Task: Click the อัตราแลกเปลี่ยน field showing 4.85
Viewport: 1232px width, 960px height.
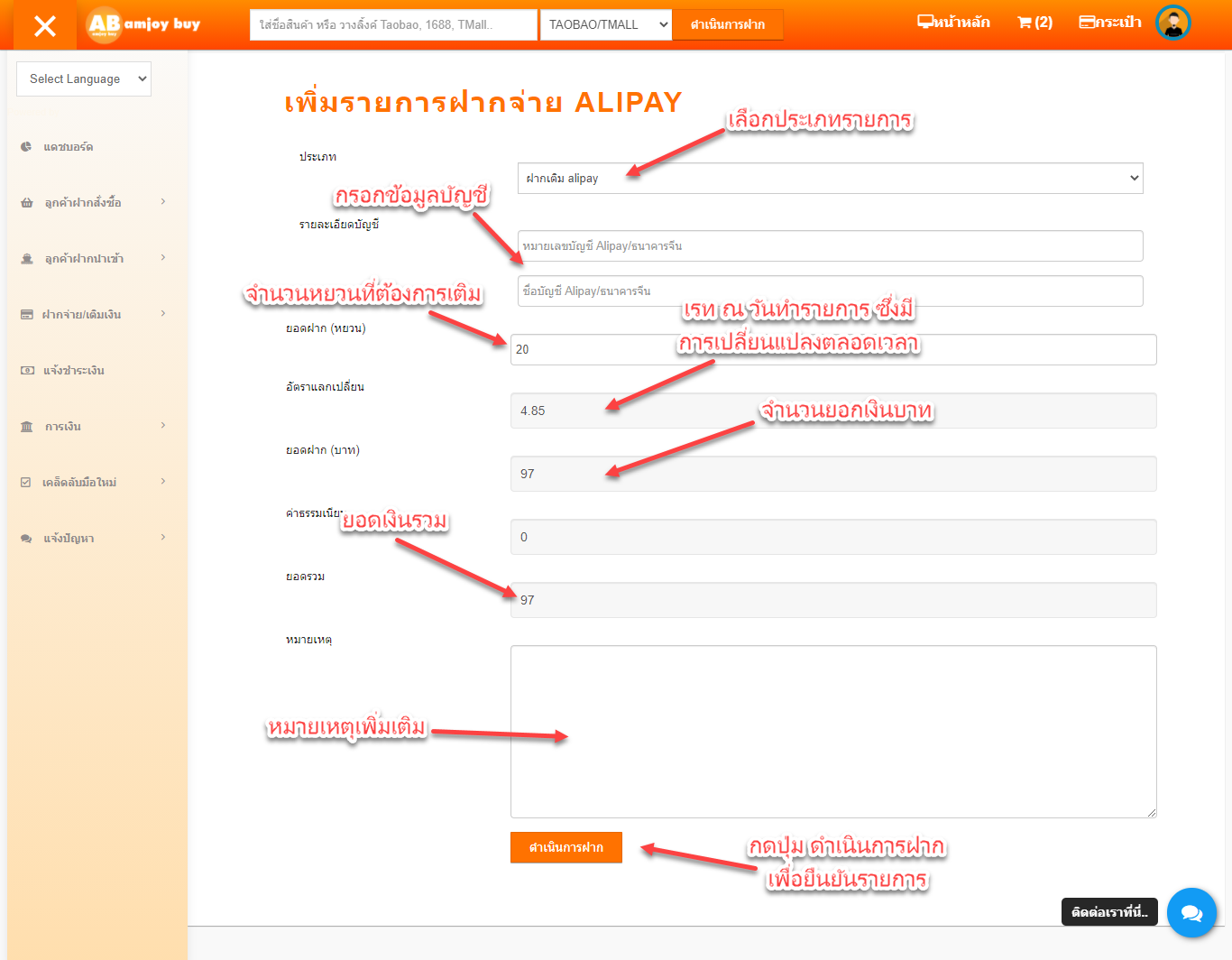Action: coord(833,411)
